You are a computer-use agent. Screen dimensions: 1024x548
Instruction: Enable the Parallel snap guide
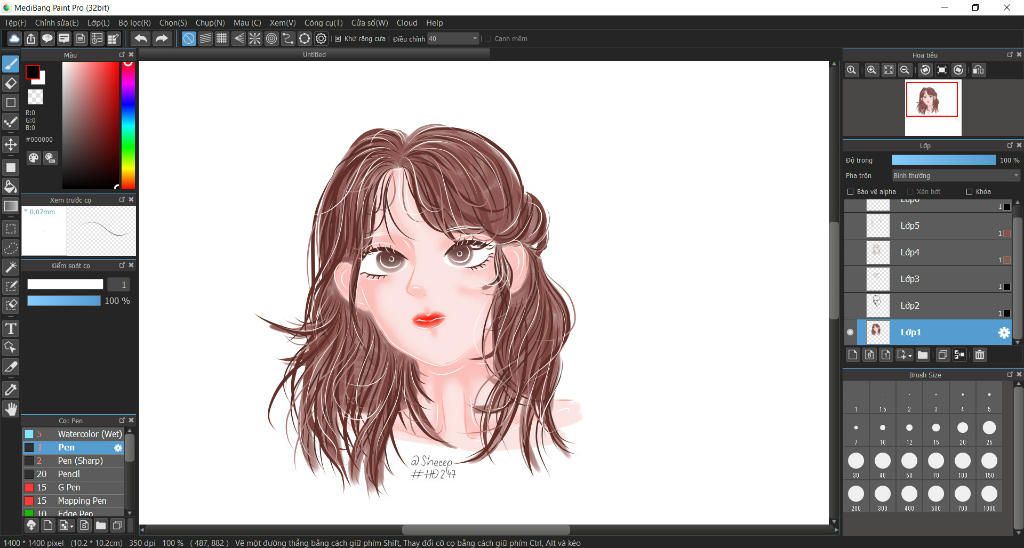tap(205, 39)
